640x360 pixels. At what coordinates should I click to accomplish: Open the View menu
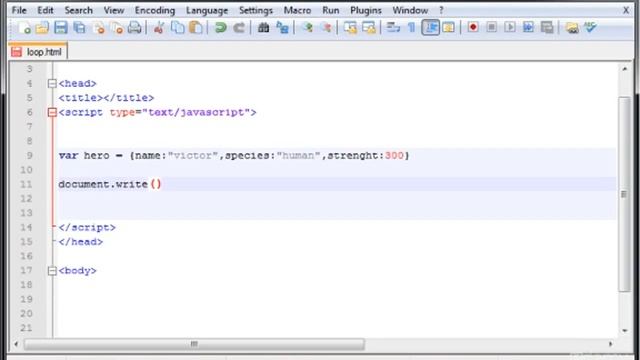click(113, 10)
